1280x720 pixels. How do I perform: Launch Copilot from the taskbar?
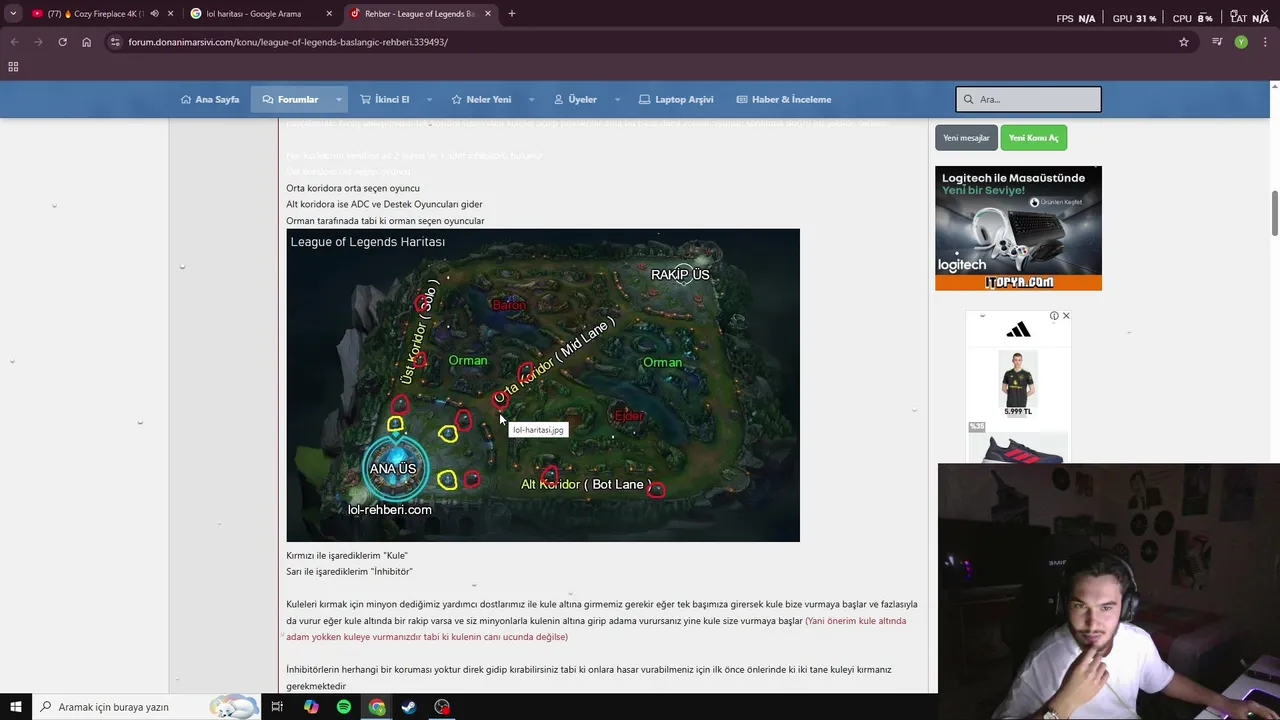311,707
